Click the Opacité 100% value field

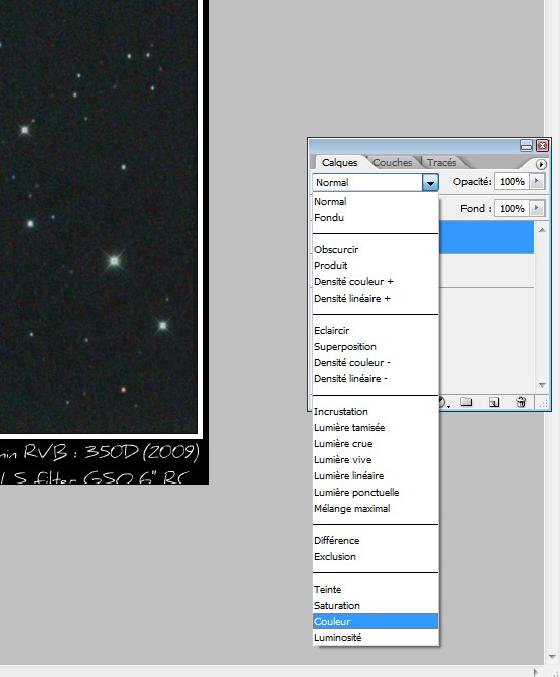pos(512,181)
